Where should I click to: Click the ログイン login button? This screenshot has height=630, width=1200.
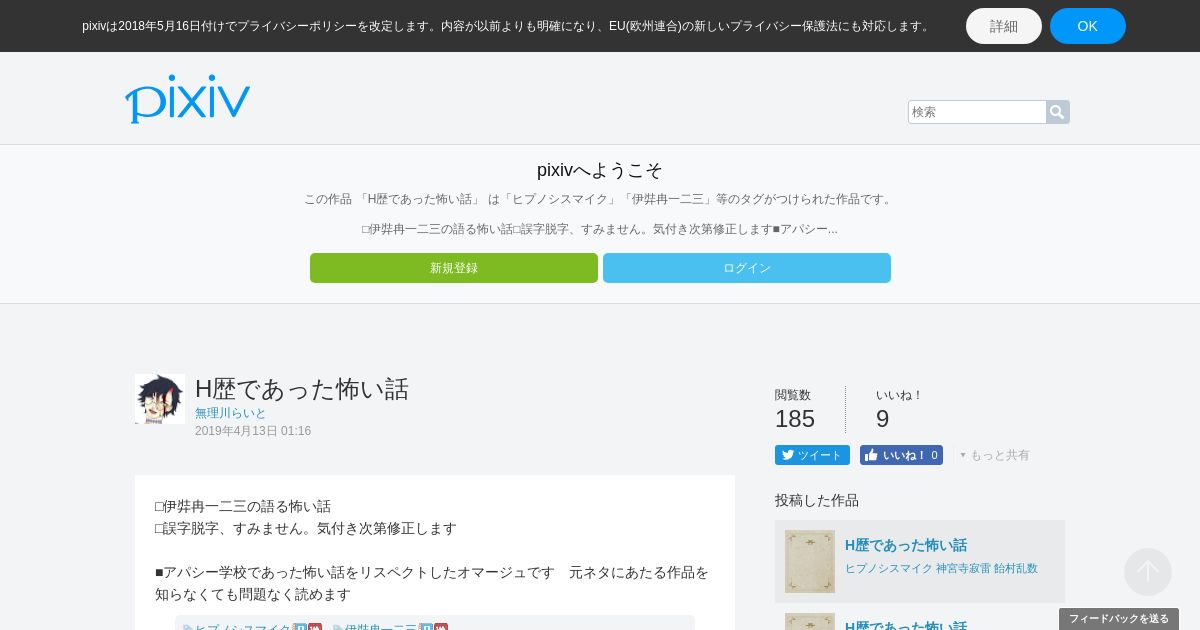(x=747, y=268)
